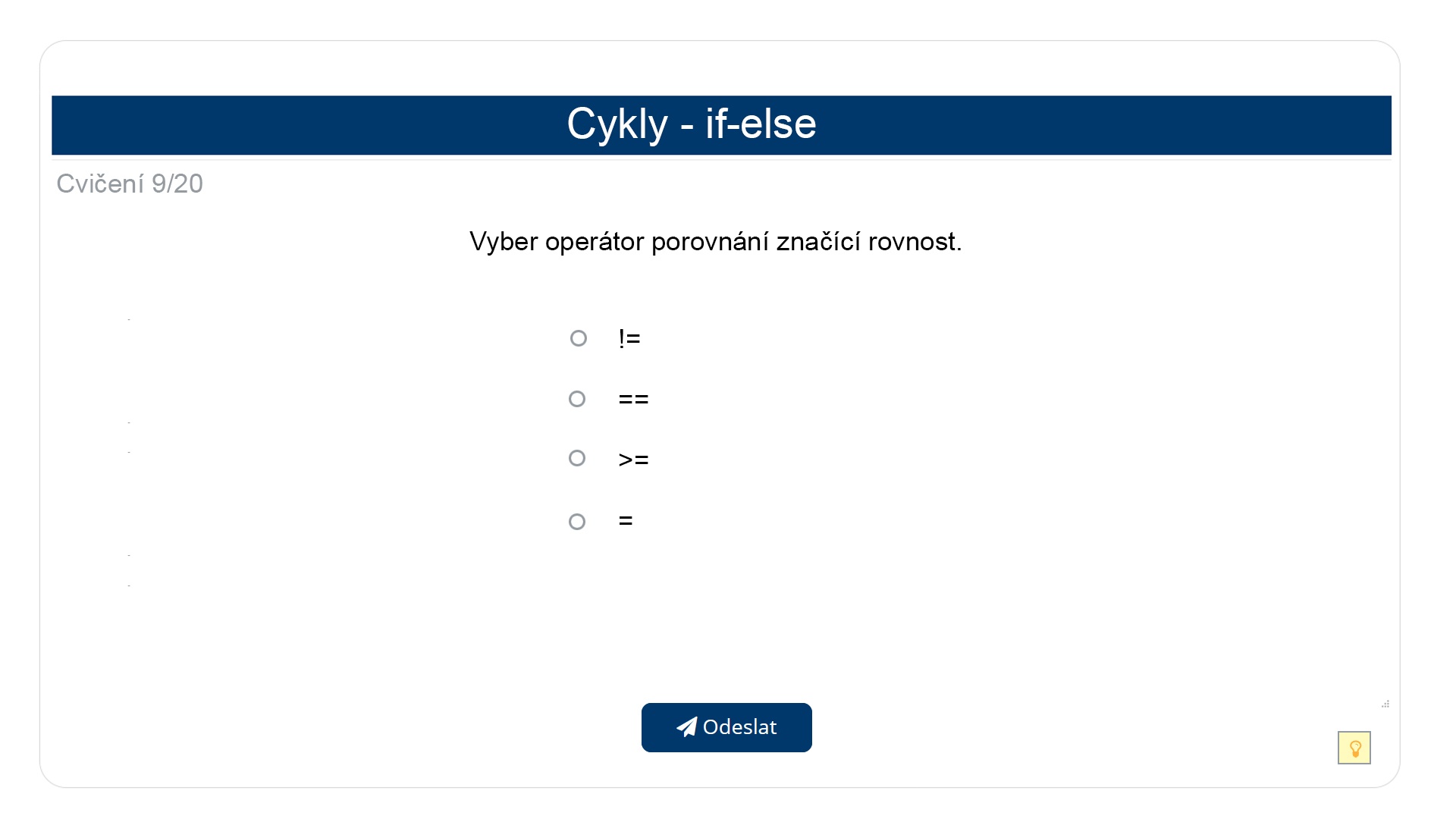Screen dimensions: 1456x819
Task: Click the "=" answer label text
Action: [624, 521]
